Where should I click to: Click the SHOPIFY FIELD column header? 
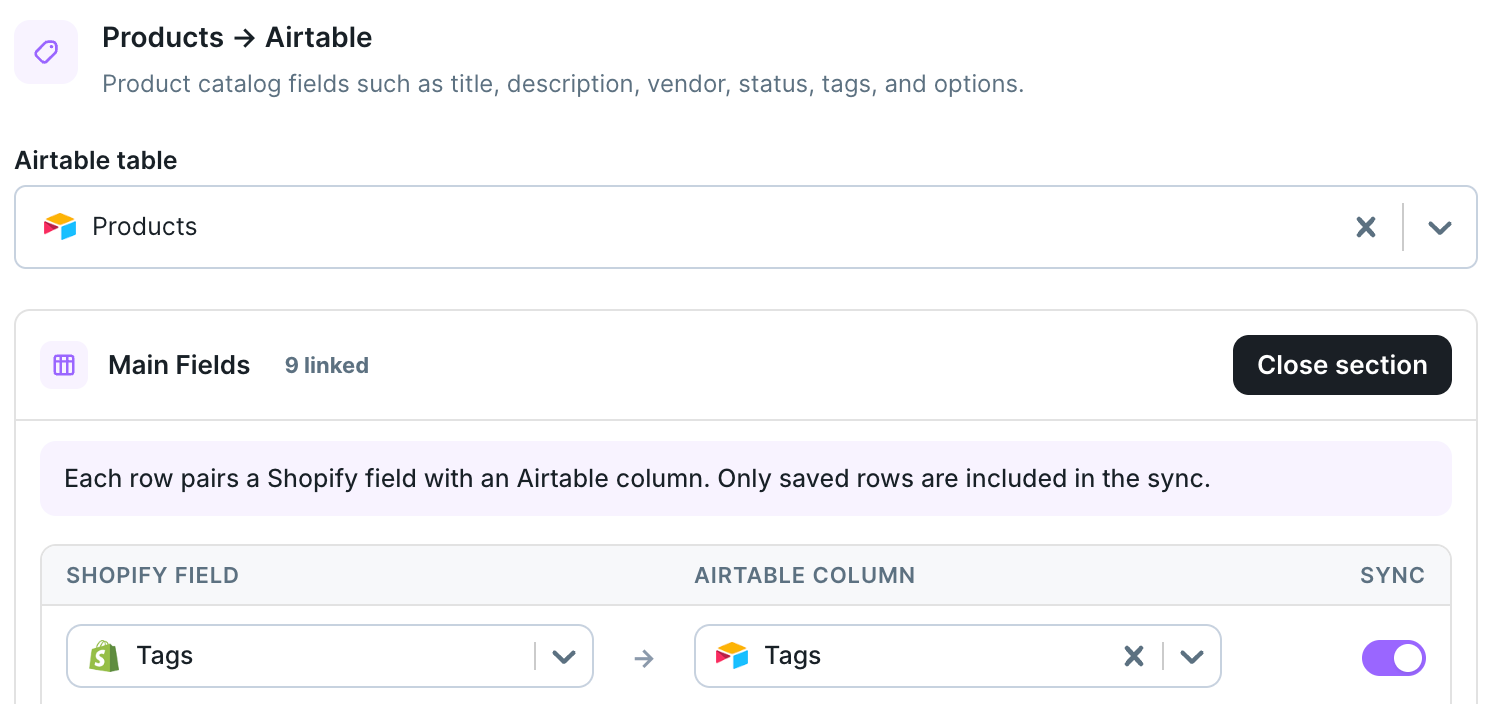coord(152,575)
